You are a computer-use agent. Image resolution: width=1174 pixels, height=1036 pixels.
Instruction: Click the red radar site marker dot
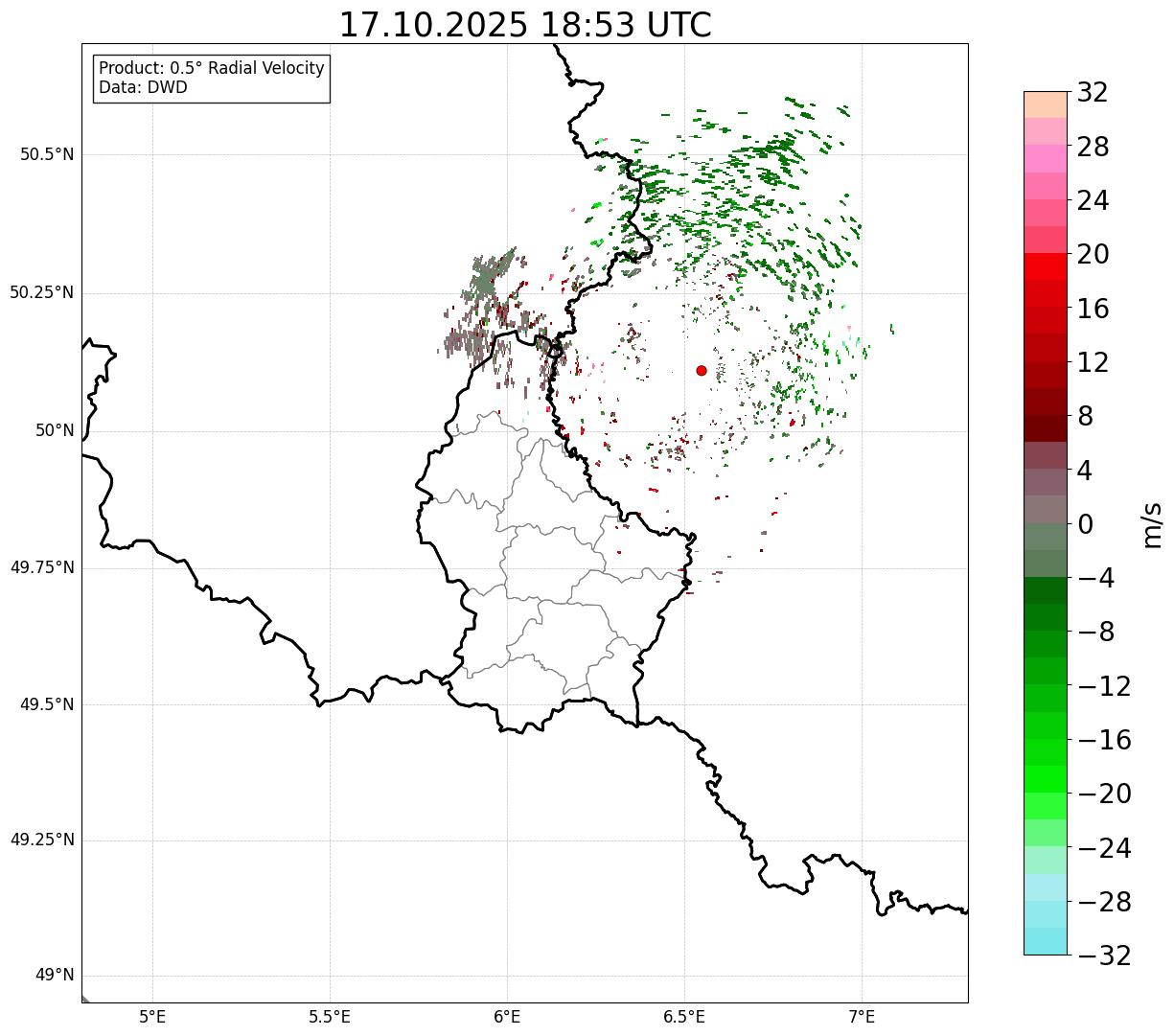tap(702, 371)
